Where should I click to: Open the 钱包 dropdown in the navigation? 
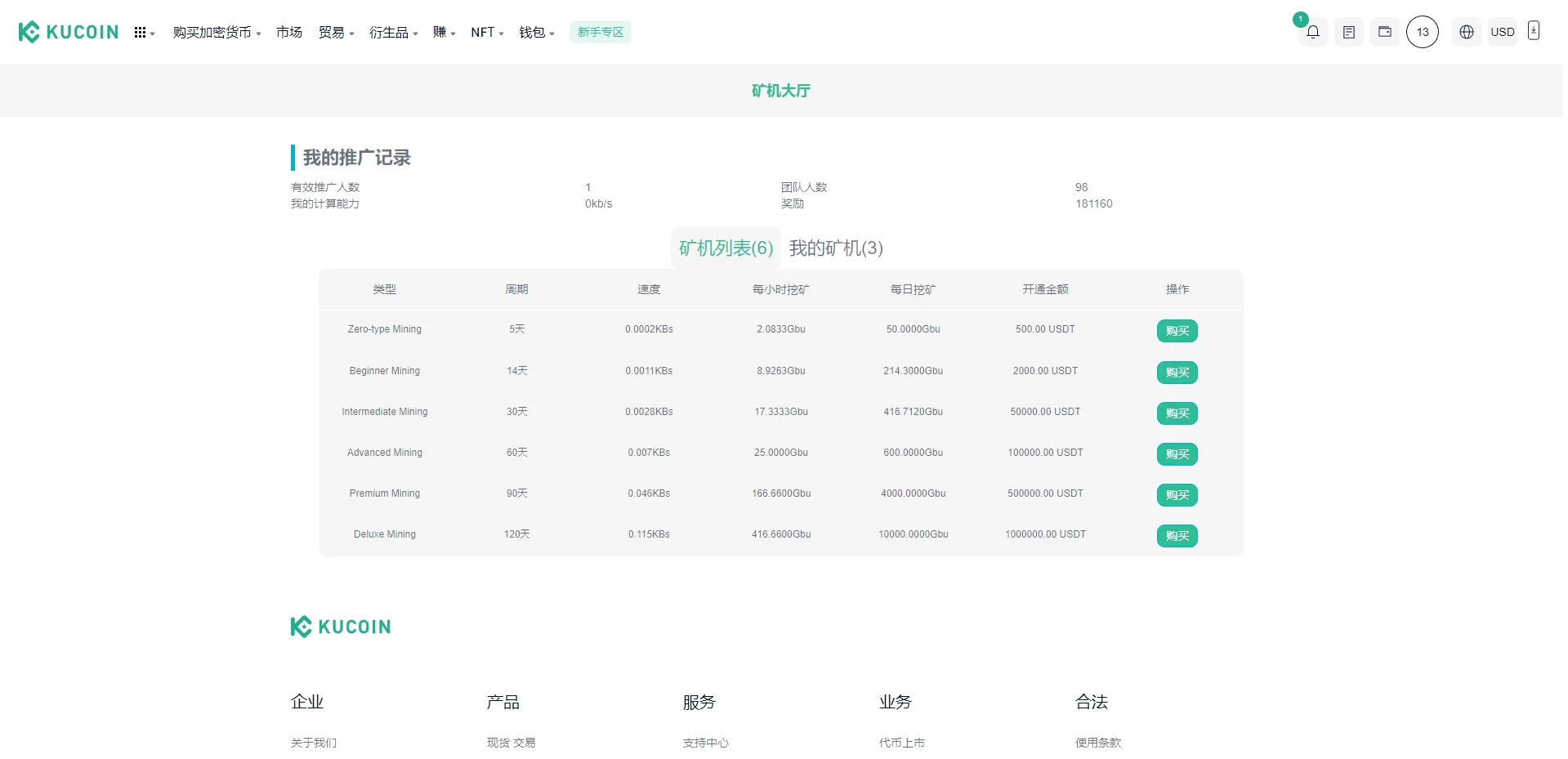click(x=536, y=33)
